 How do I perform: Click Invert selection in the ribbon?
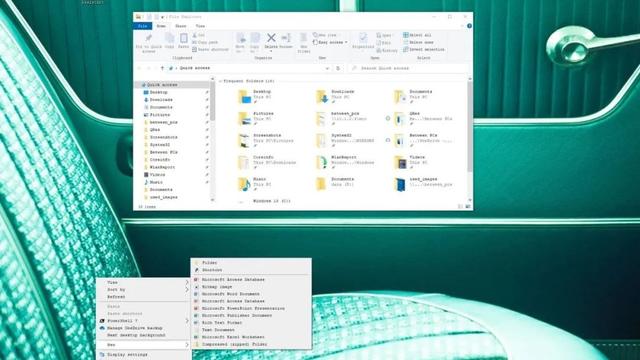424,49
